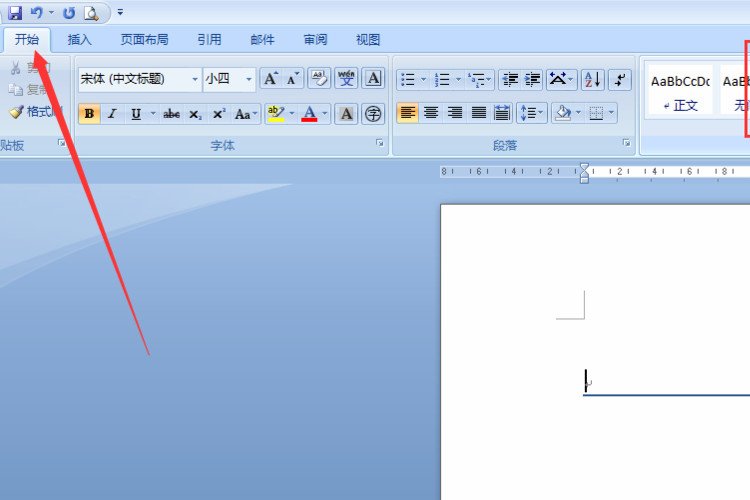Expand the font name dropdown list
The width and height of the screenshot is (750, 500).
(x=195, y=79)
